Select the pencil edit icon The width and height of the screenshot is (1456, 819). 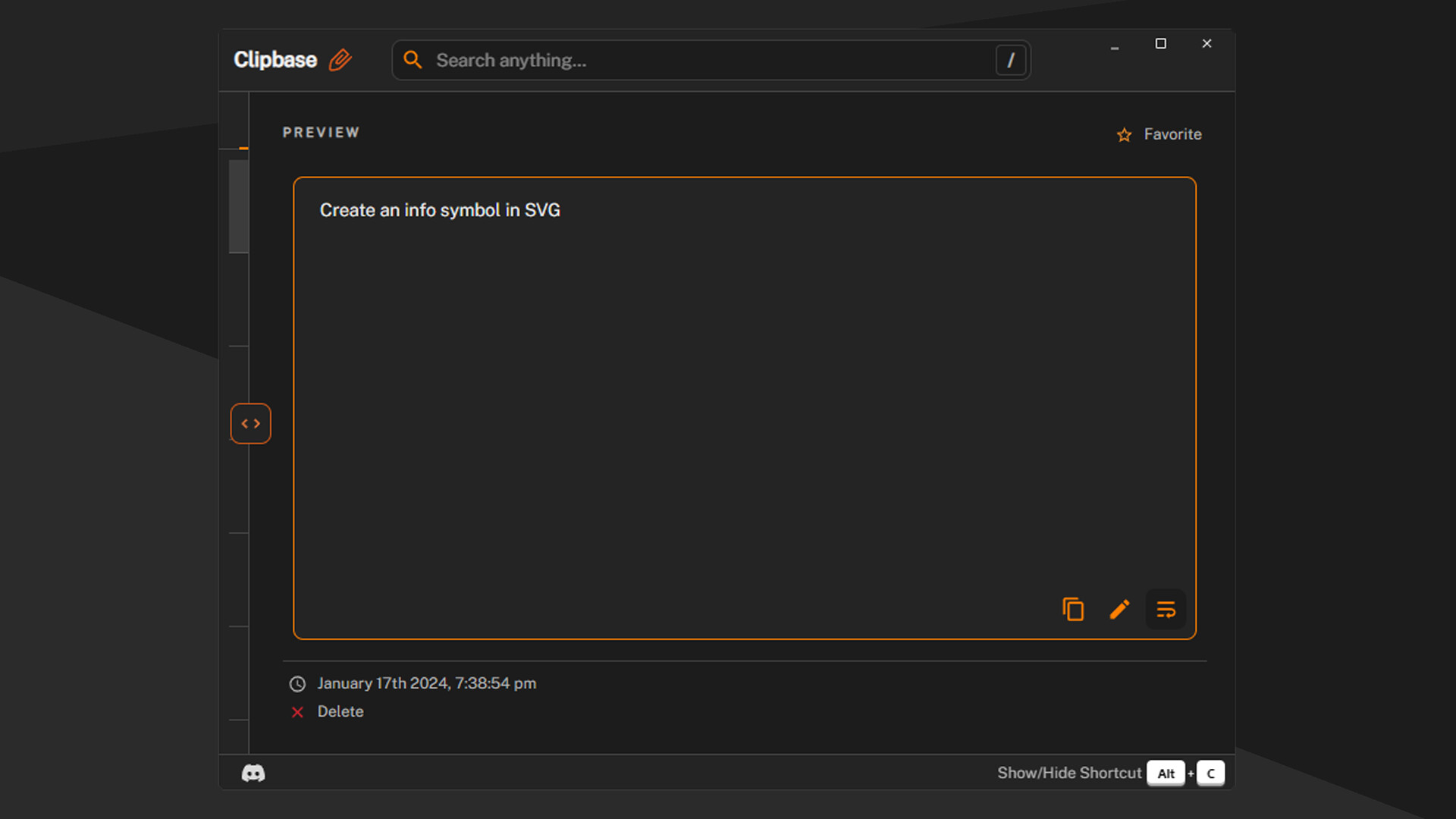point(1119,609)
